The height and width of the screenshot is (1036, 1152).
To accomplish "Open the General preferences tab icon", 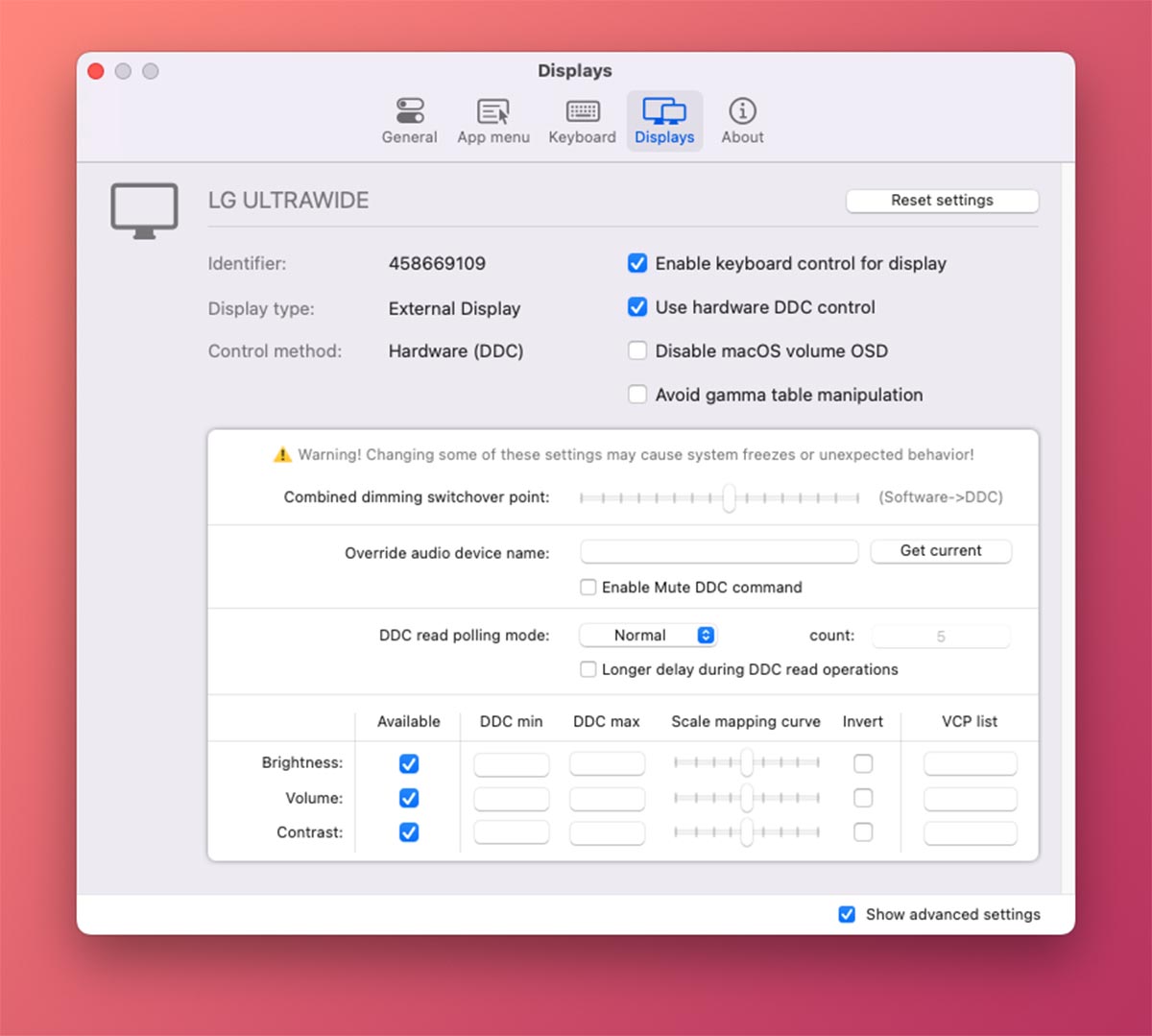I will coord(410,111).
